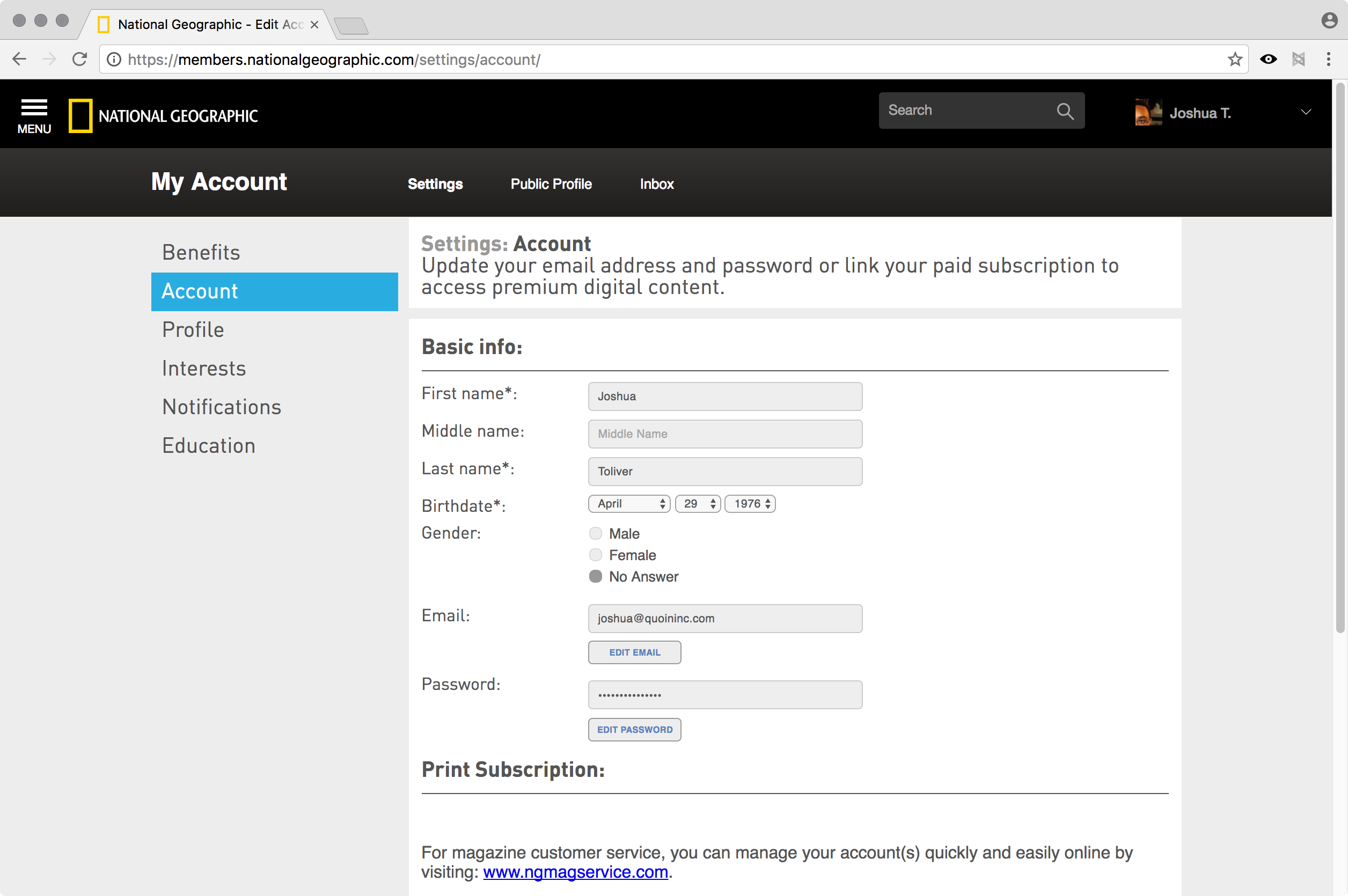Click the EDIT EMAIL button
1348x896 pixels.
click(634, 652)
